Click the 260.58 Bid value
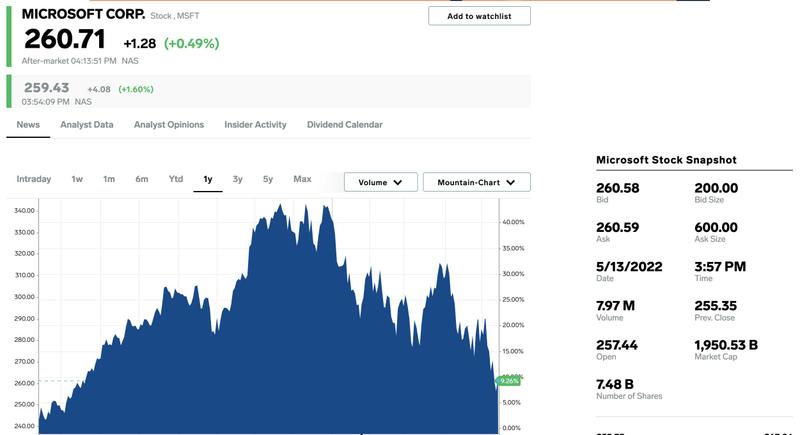This screenshot has width=800, height=435. pos(617,188)
